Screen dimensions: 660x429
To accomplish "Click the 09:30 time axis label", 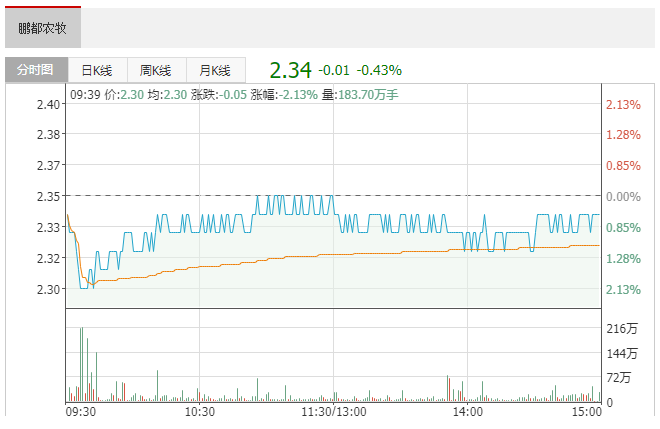I will coord(81,411).
